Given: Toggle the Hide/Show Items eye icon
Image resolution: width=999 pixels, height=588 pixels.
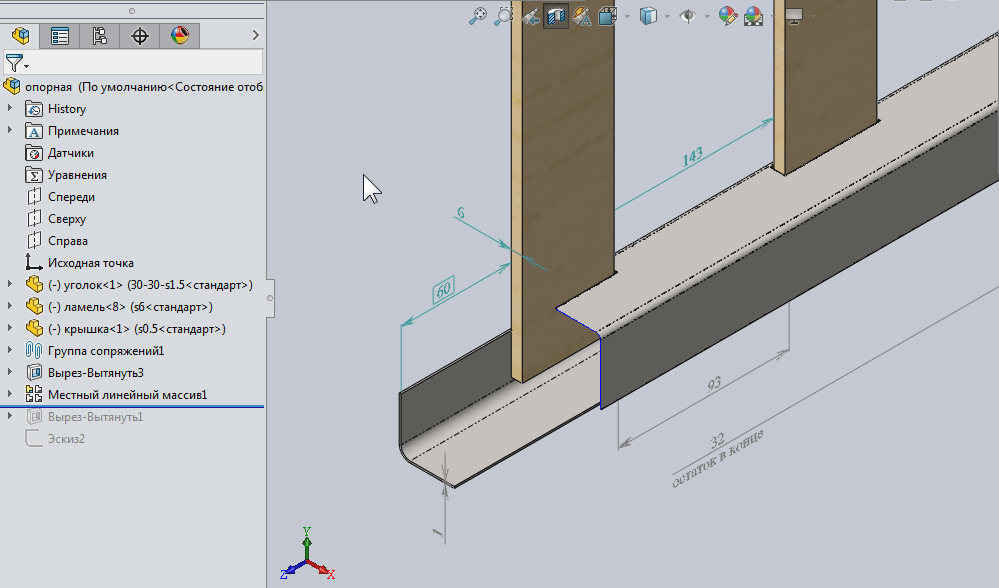Looking at the screenshot, I should [688, 16].
